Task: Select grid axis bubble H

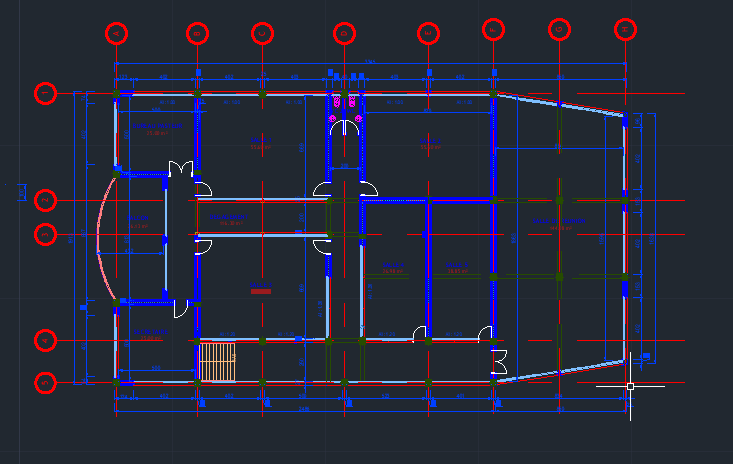Action: pos(625,29)
